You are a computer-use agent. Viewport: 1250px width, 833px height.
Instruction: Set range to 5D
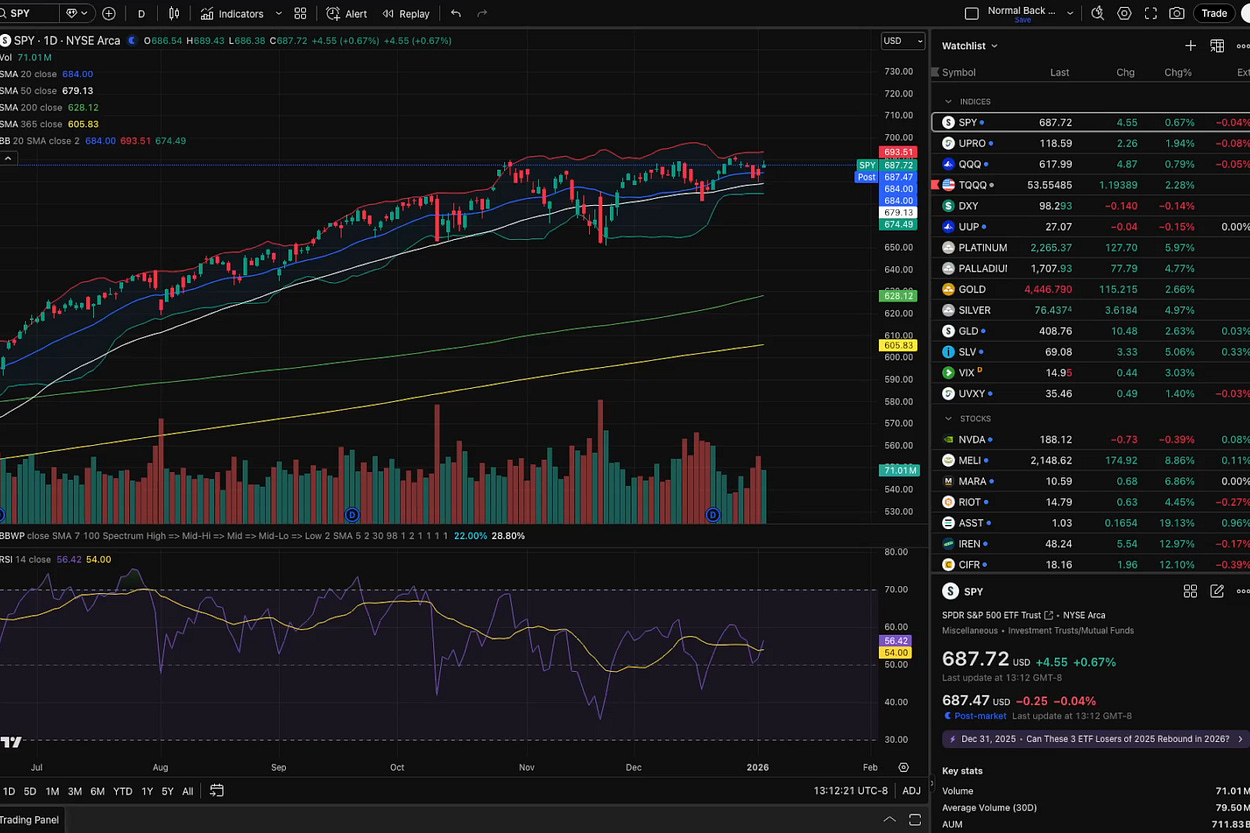click(30, 791)
